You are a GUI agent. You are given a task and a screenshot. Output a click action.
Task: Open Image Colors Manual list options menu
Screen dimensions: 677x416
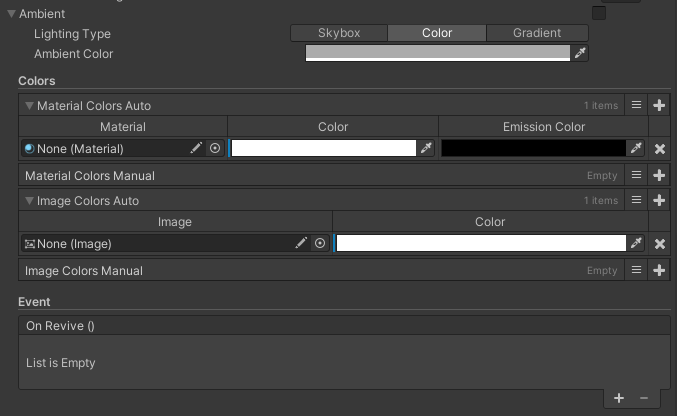(636, 270)
